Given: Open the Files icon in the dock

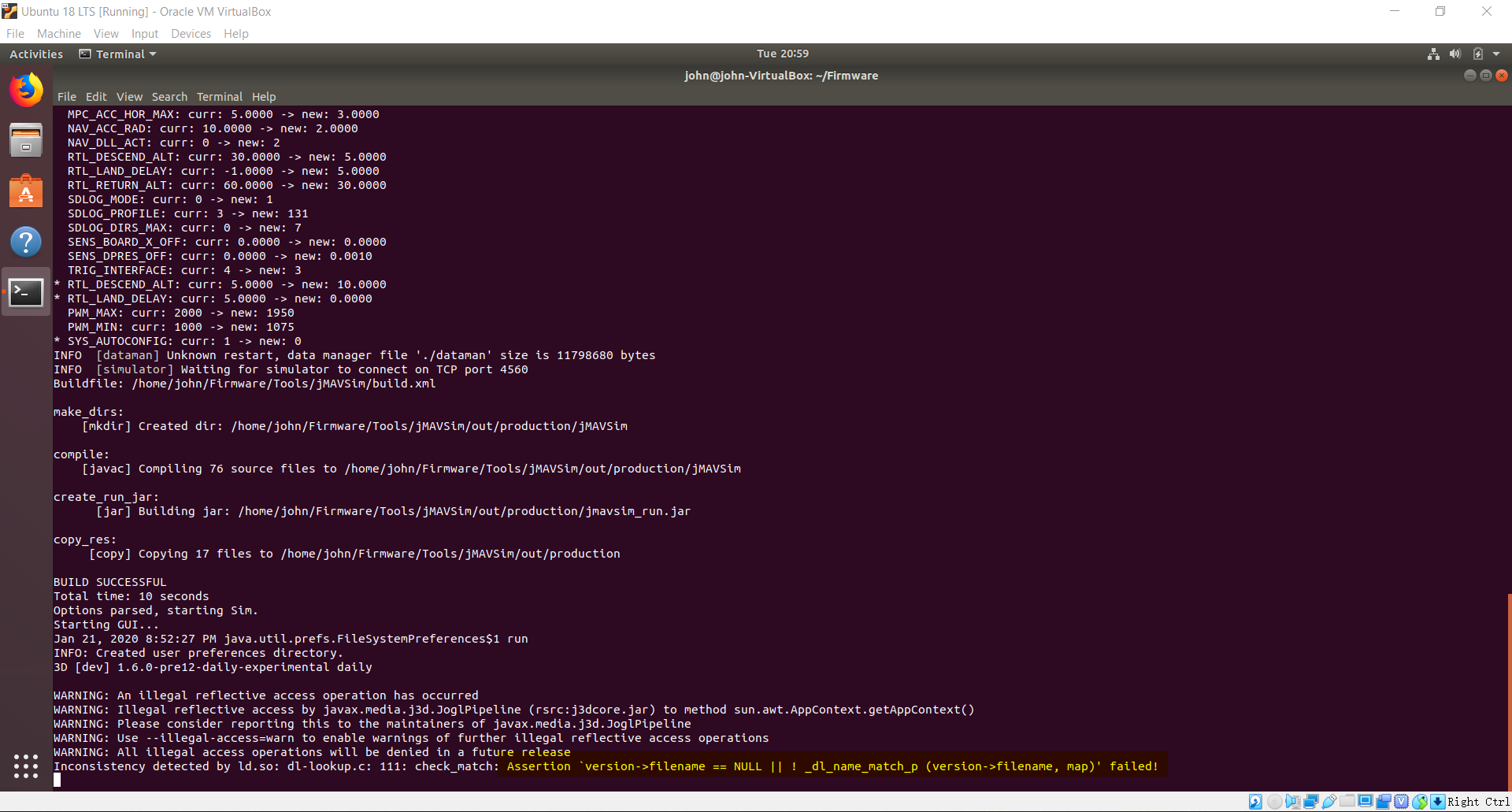Looking at the screenshot, I should click(x=26, y=139).
